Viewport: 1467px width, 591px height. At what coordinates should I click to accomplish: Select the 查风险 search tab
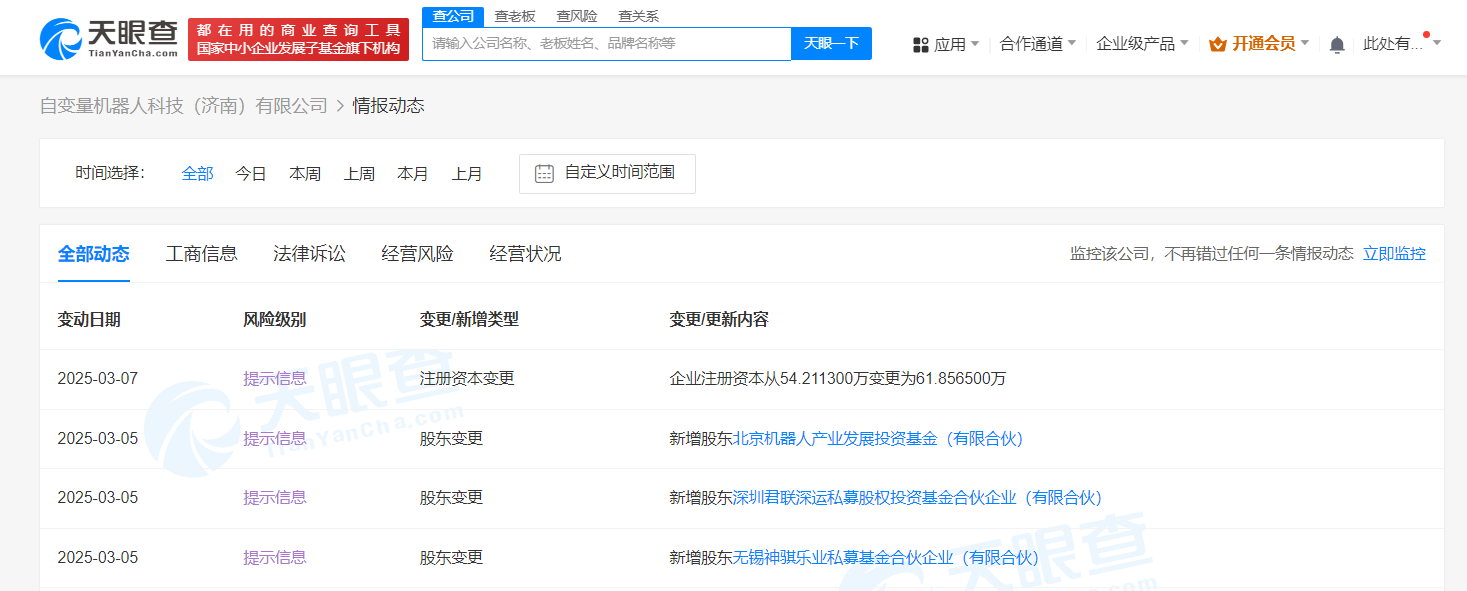(x=577, y=16)
